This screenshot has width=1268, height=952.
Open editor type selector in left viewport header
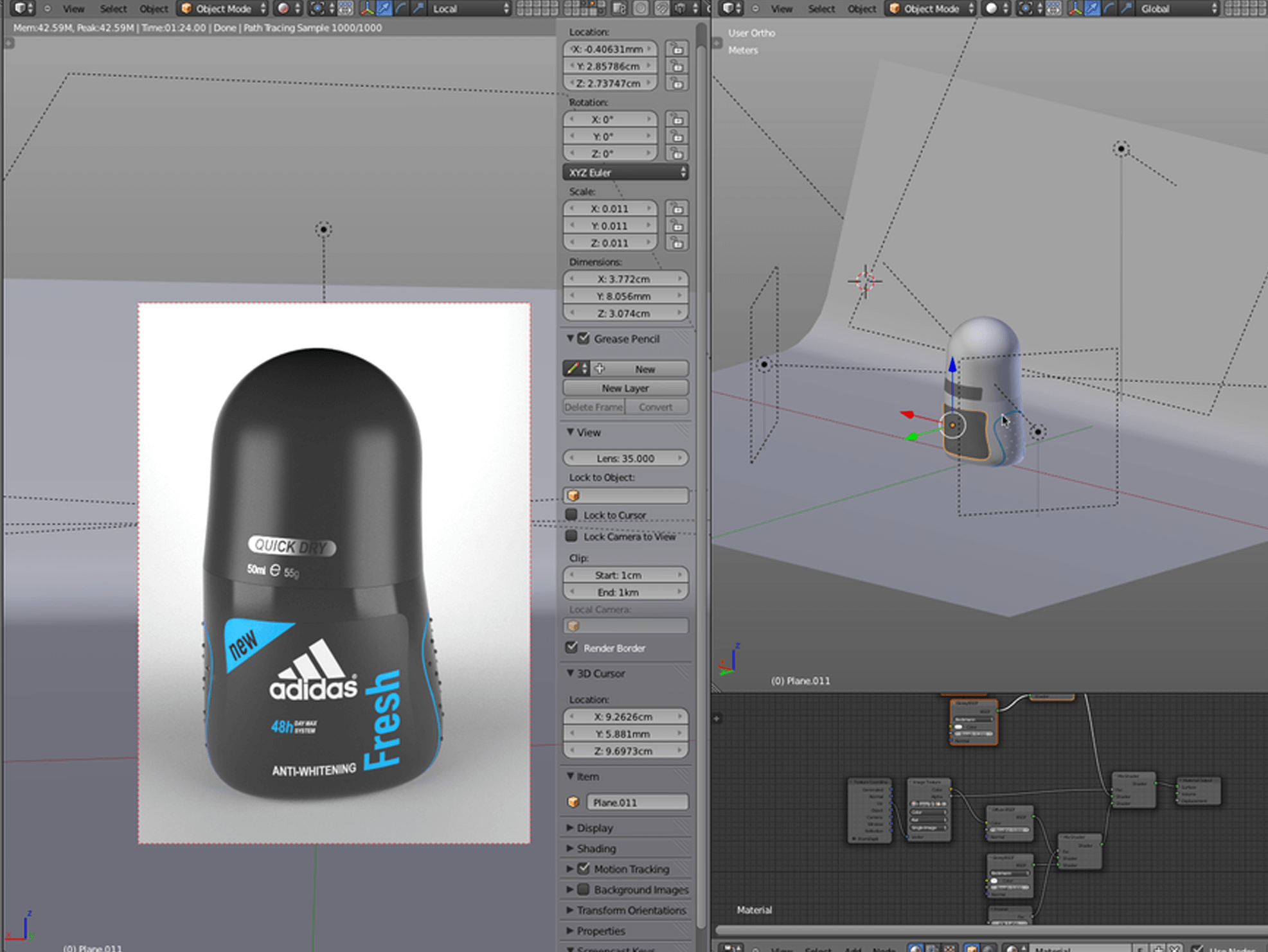pyautogui.click(x=24, y=8)
